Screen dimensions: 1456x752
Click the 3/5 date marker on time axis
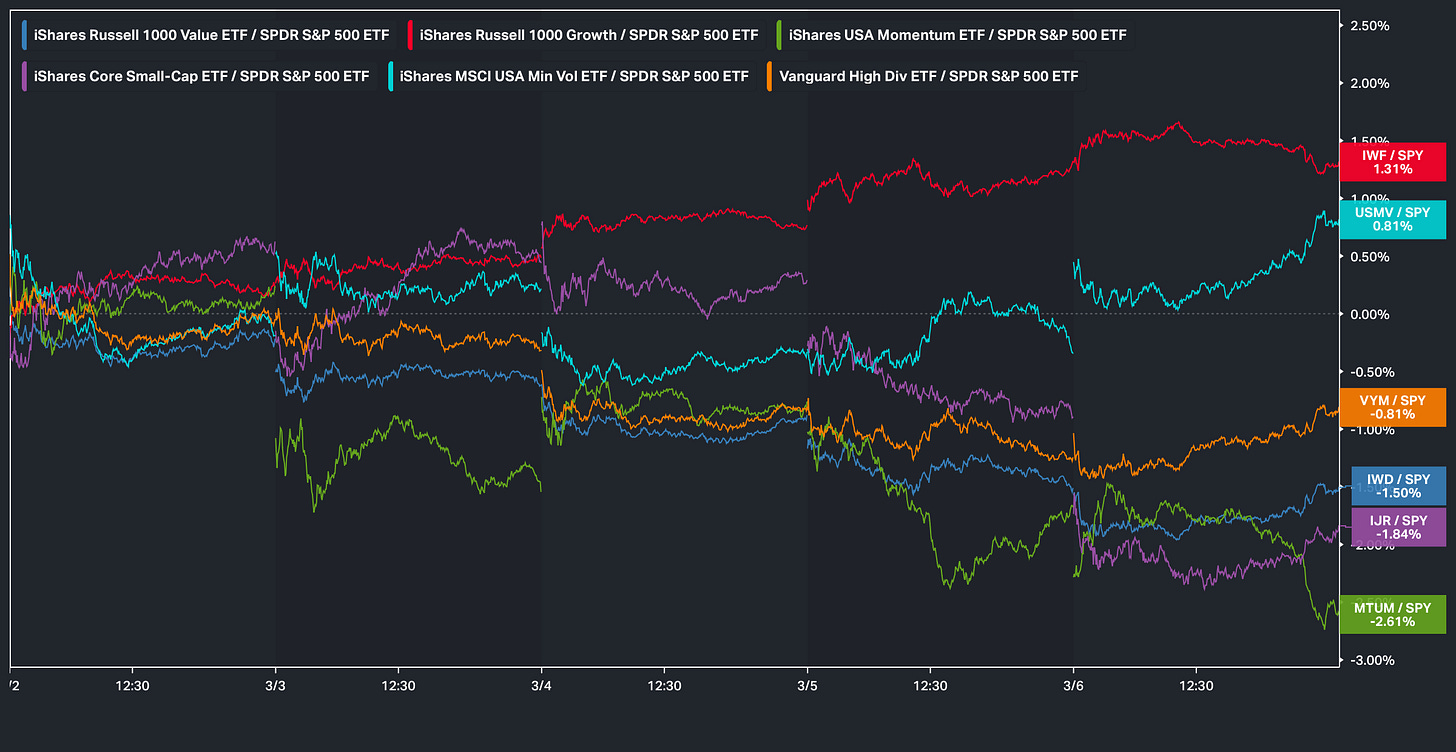coord(807,686)
